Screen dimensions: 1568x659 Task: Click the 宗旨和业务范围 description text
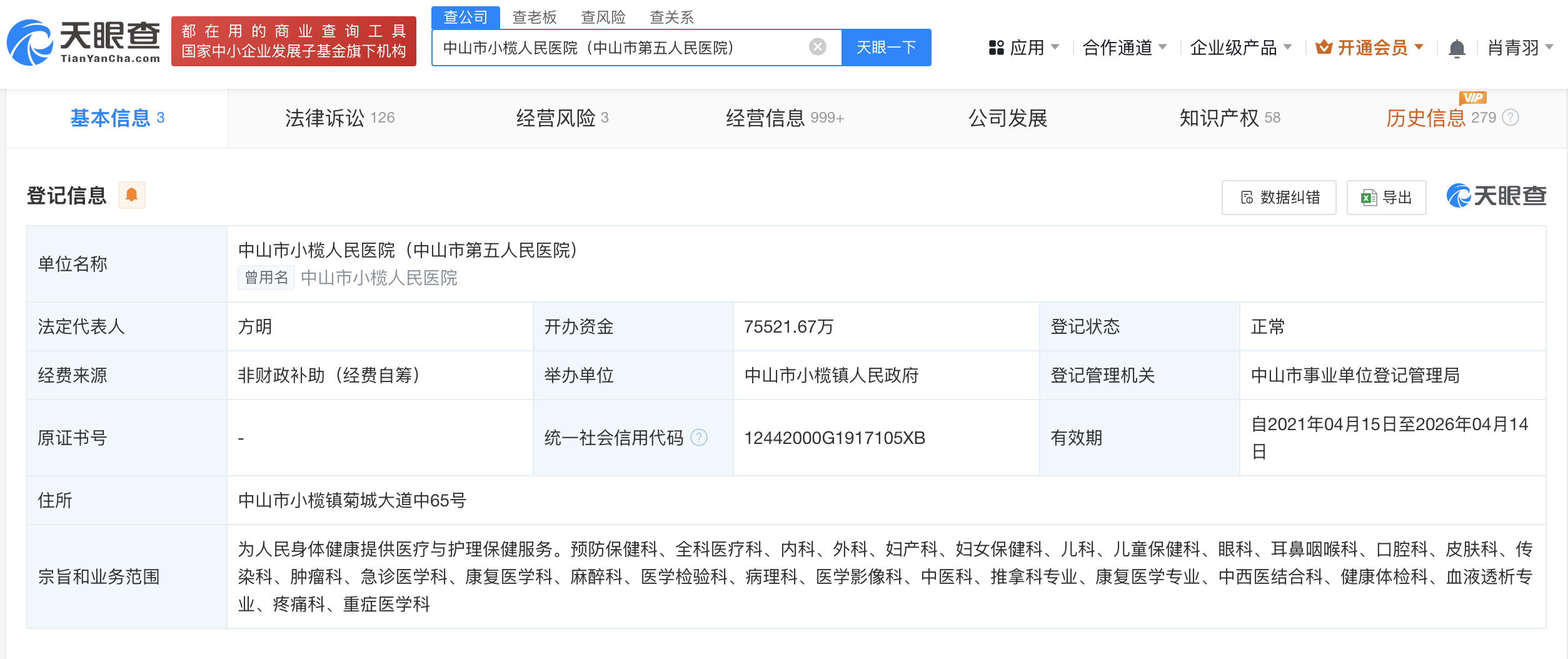point(885,576)
